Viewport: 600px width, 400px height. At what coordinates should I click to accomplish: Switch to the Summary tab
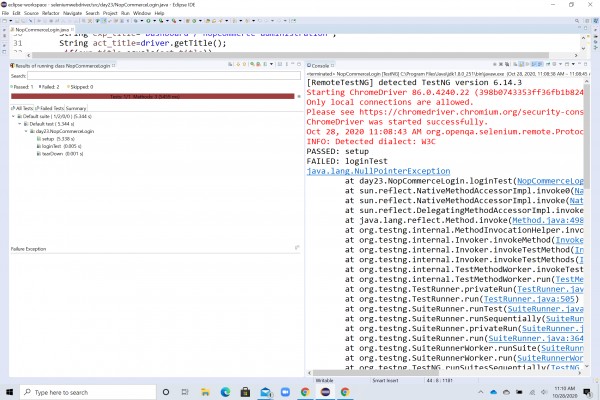[76, 108]
